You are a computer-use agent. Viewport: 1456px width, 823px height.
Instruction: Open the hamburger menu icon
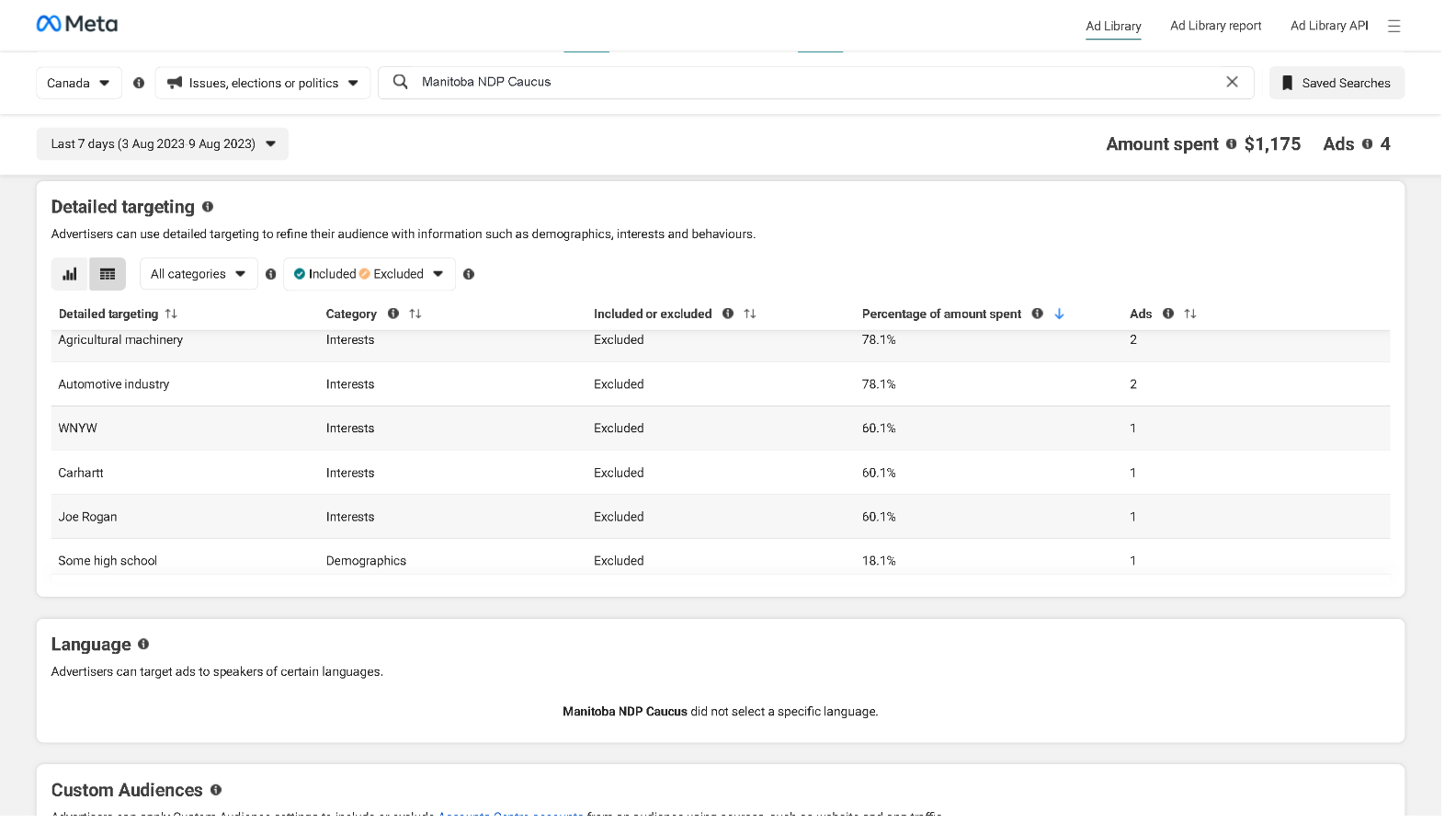point(1393,26)
